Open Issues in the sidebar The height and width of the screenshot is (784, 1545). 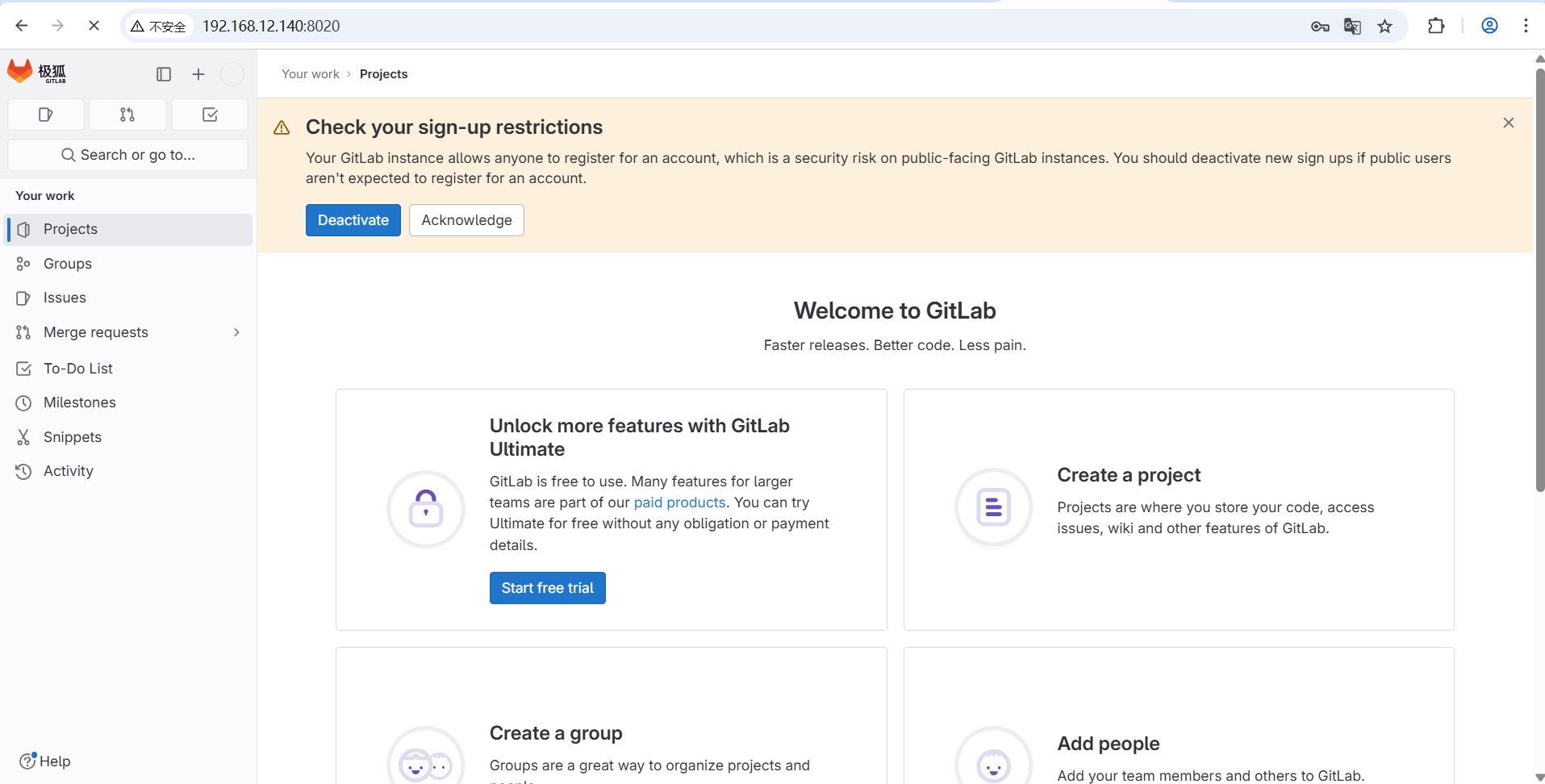(x=129, y=298)
